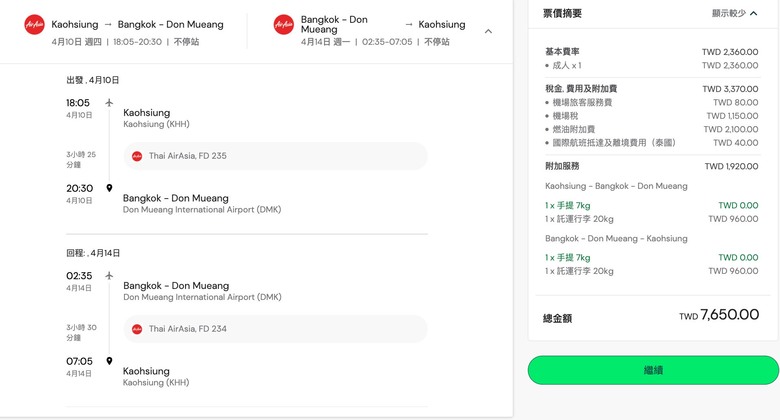Click Don Mueang International Airport (DMK) under 20:30
This screenshot has width=780, height=420.
[202, 210]
